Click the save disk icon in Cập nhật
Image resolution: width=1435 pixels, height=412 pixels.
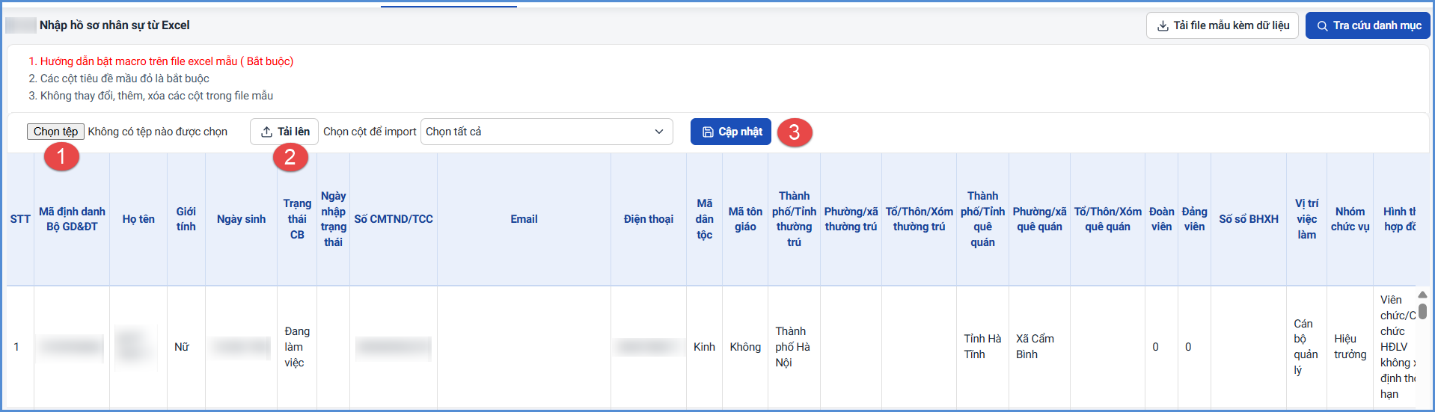707,132
